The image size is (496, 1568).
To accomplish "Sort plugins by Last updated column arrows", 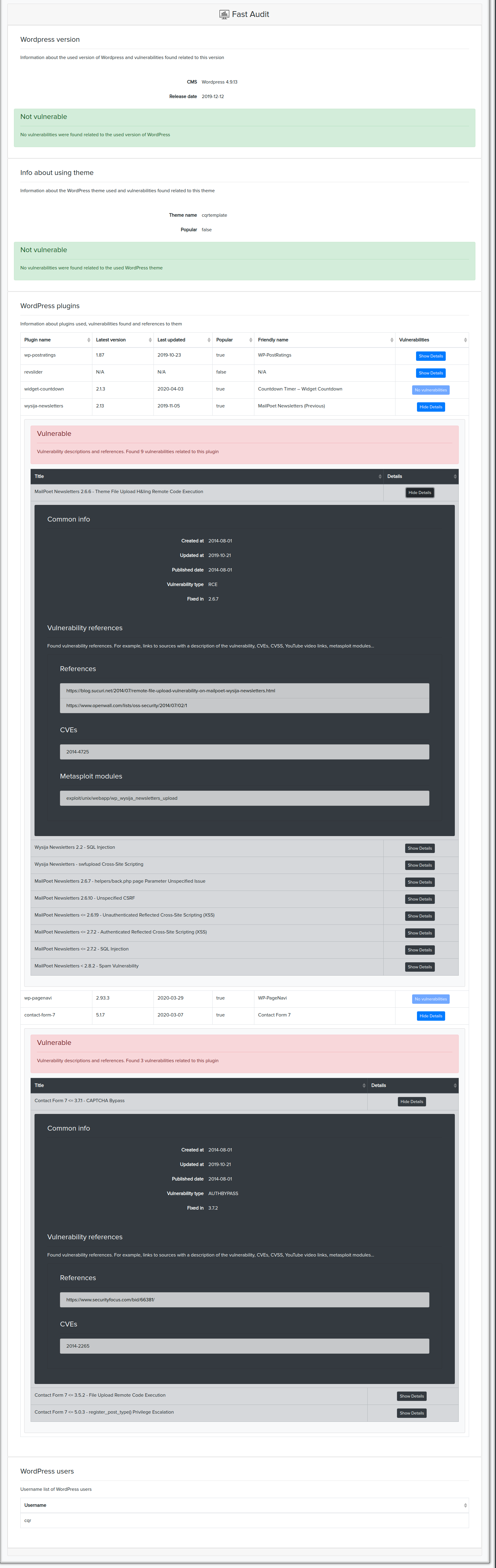I will coord(209,340).
